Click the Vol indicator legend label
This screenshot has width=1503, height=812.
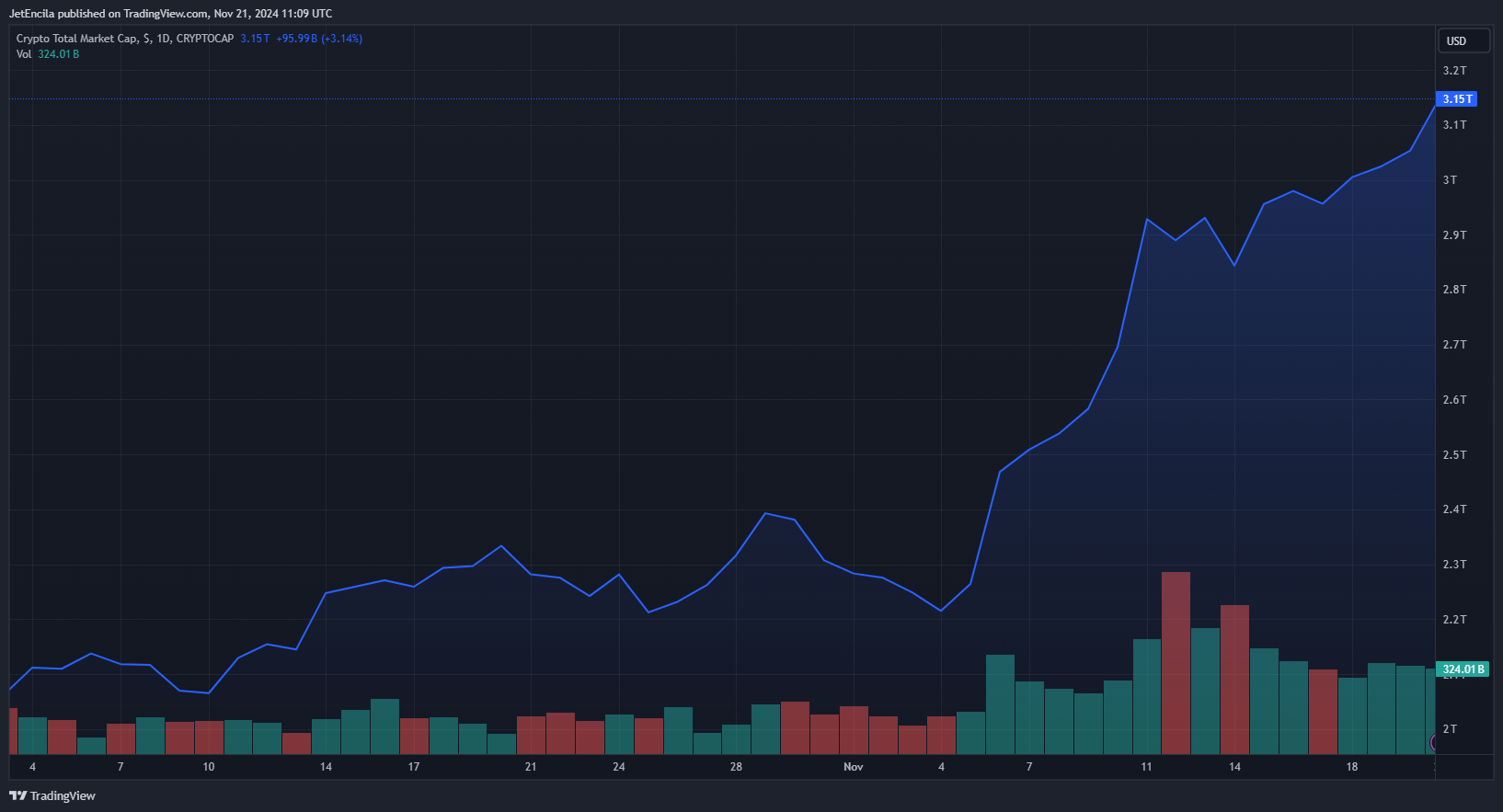click(24, 54)
